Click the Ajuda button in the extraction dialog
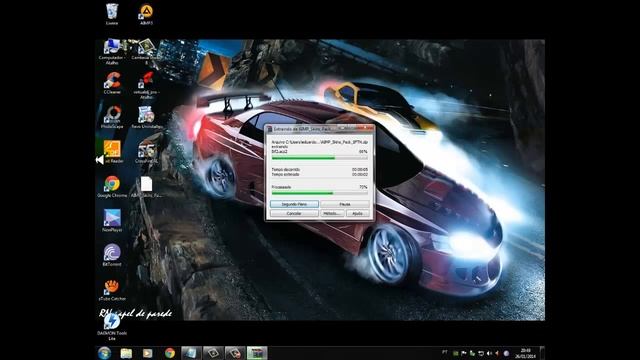 click(357, 213)
